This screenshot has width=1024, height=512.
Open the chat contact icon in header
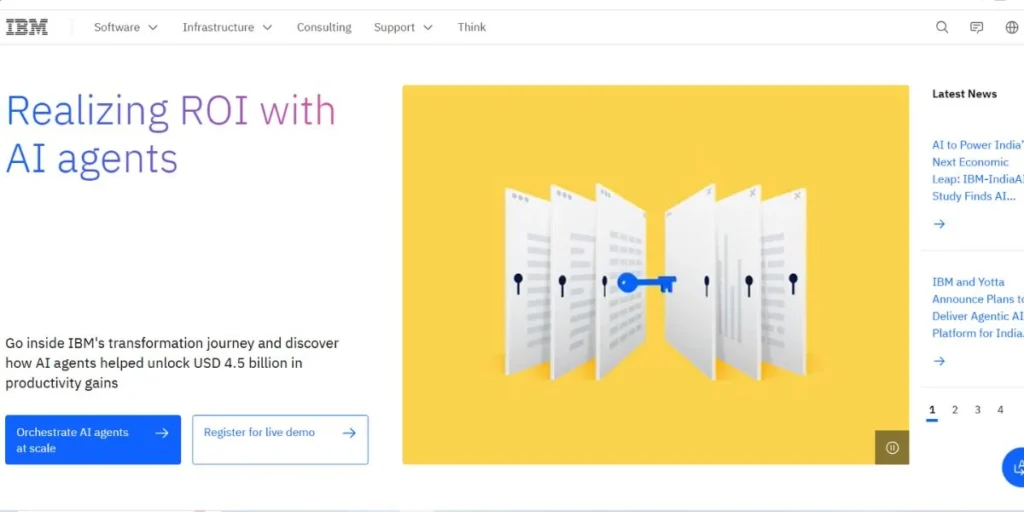point(976,27)
